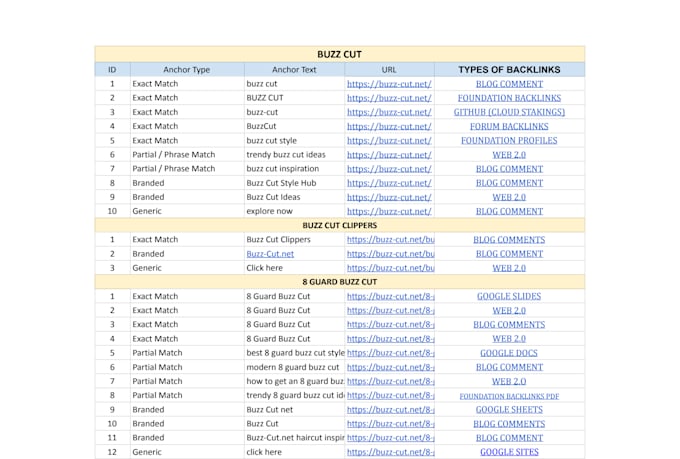680x459 pixels.
Task: Open the FOUNDATION PROFILES link
Action: [x=509, y=141]
